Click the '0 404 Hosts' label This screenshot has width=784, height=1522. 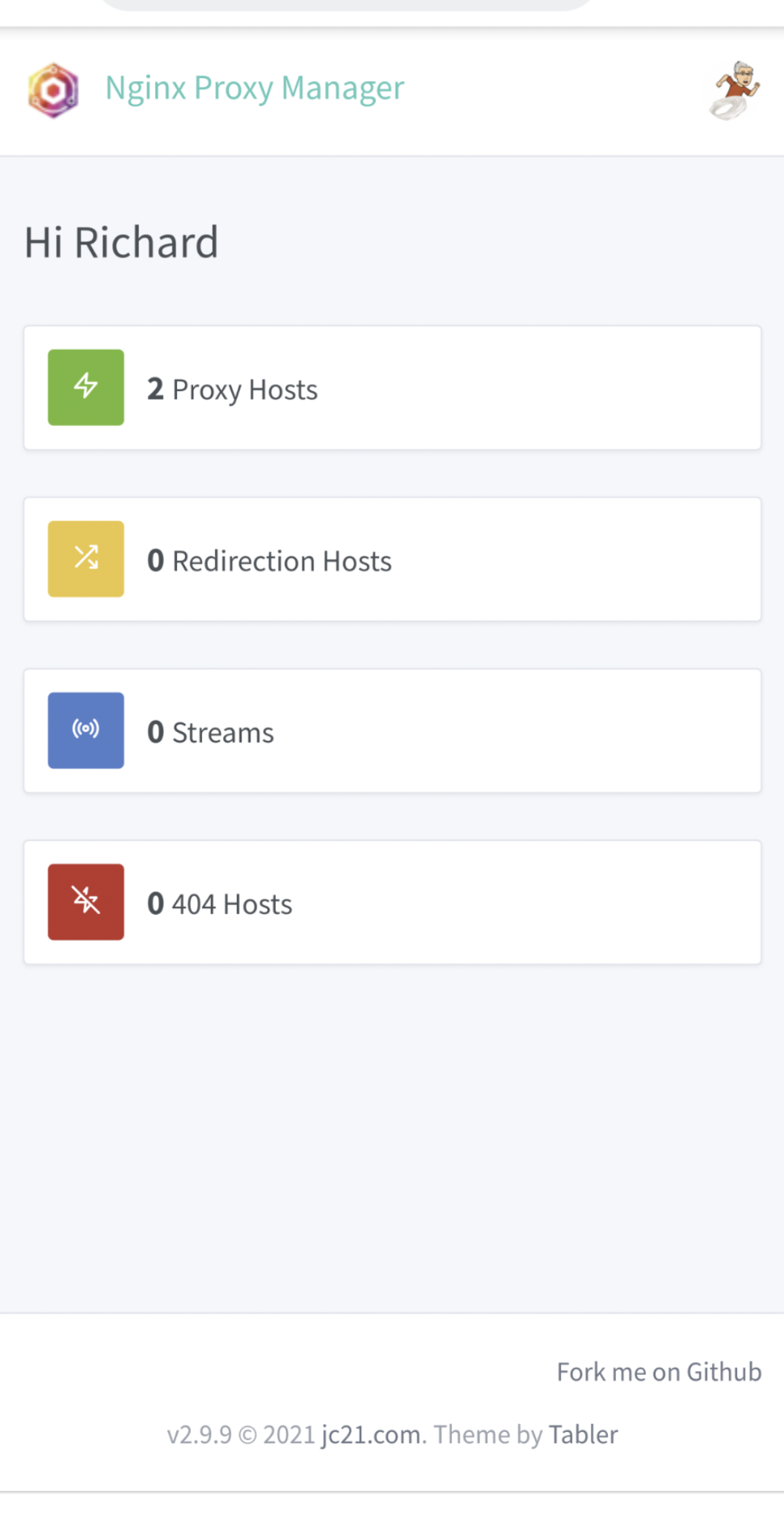219,904
